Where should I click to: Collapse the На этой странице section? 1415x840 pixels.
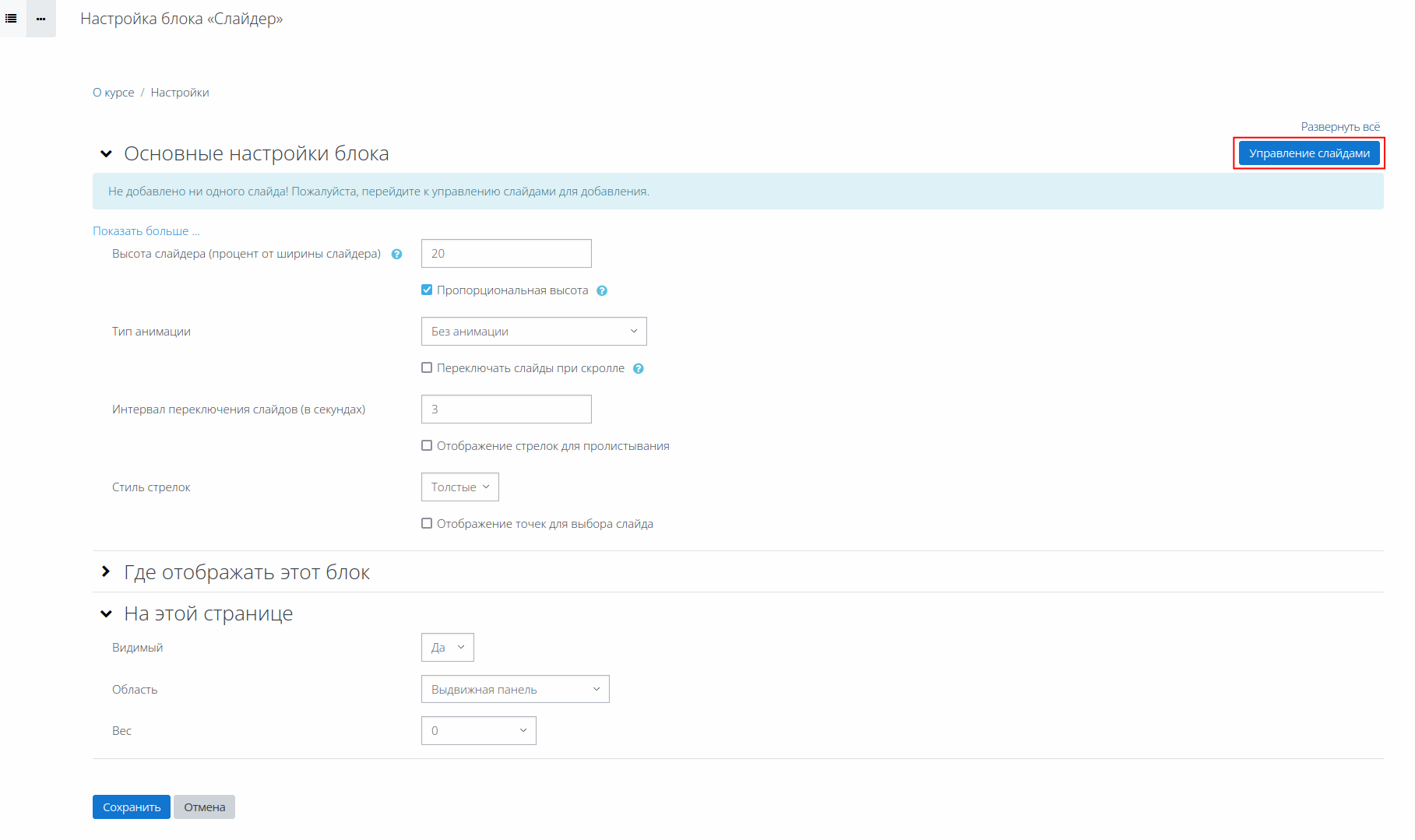coord(106,614)
